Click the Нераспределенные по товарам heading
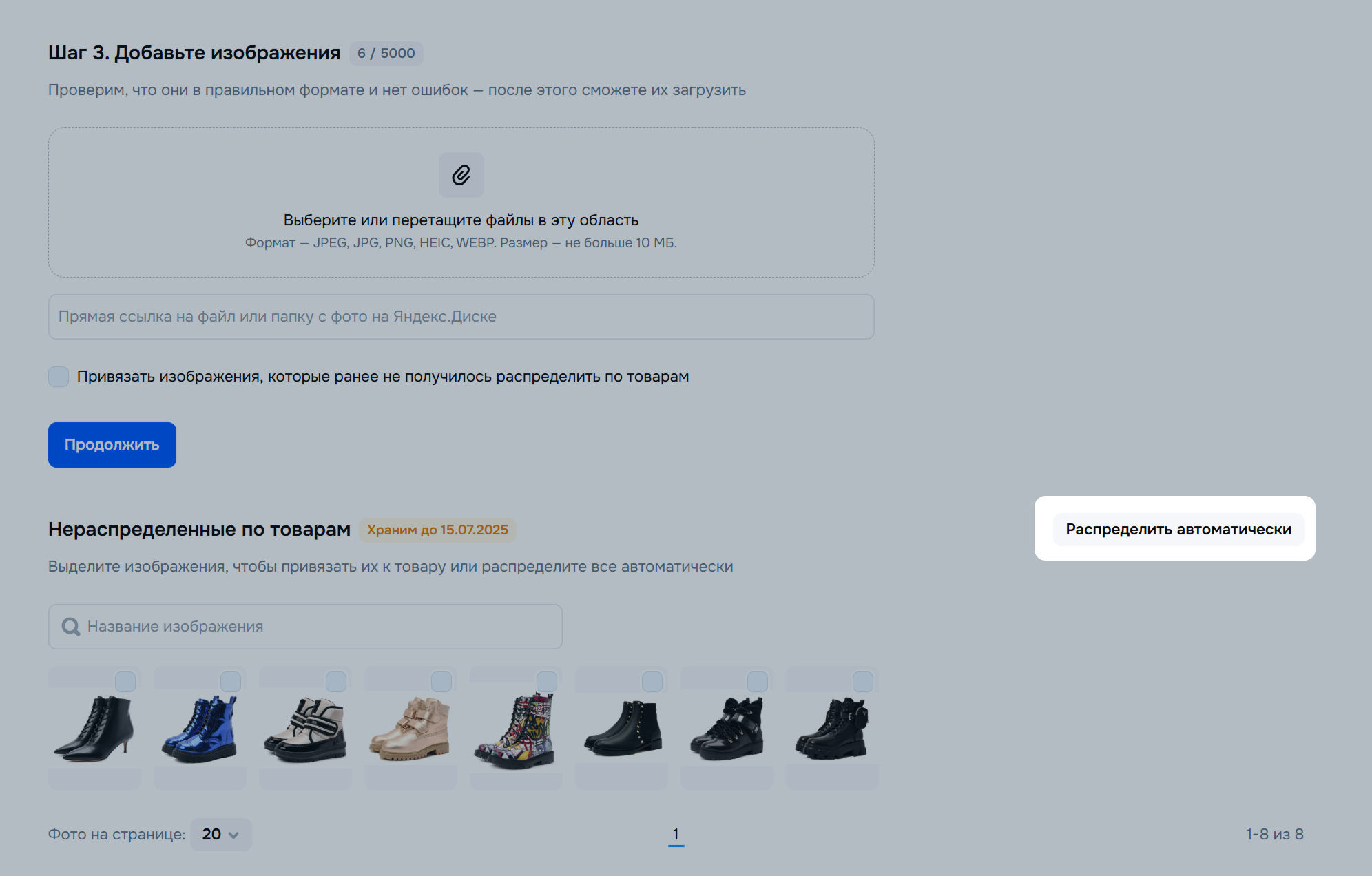This screenshot has width=1372, height=876. click(199, 530)
